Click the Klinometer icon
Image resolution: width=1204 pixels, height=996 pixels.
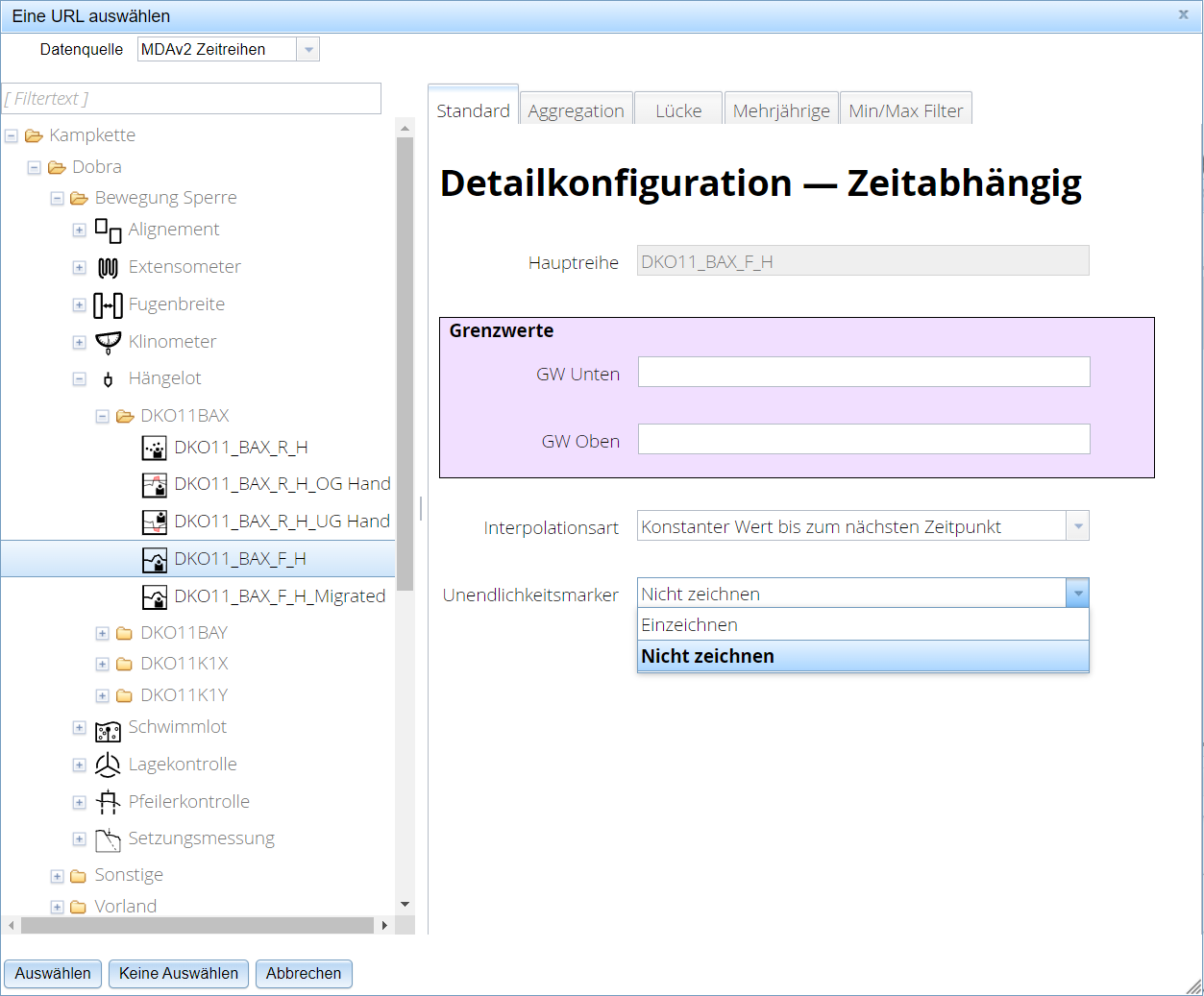(x=108, y=342)
